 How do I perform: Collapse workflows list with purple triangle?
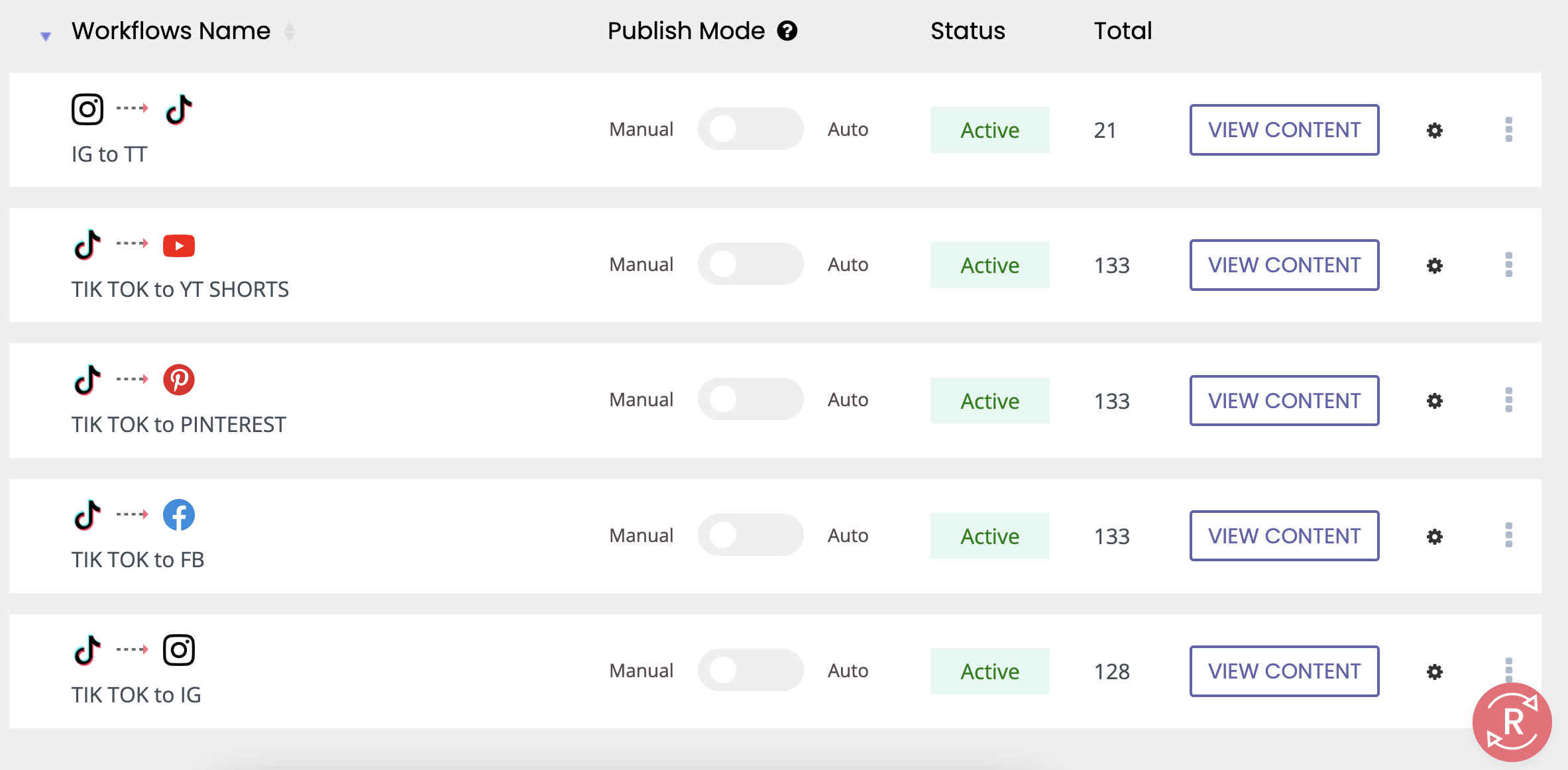[x=46, y=36]
